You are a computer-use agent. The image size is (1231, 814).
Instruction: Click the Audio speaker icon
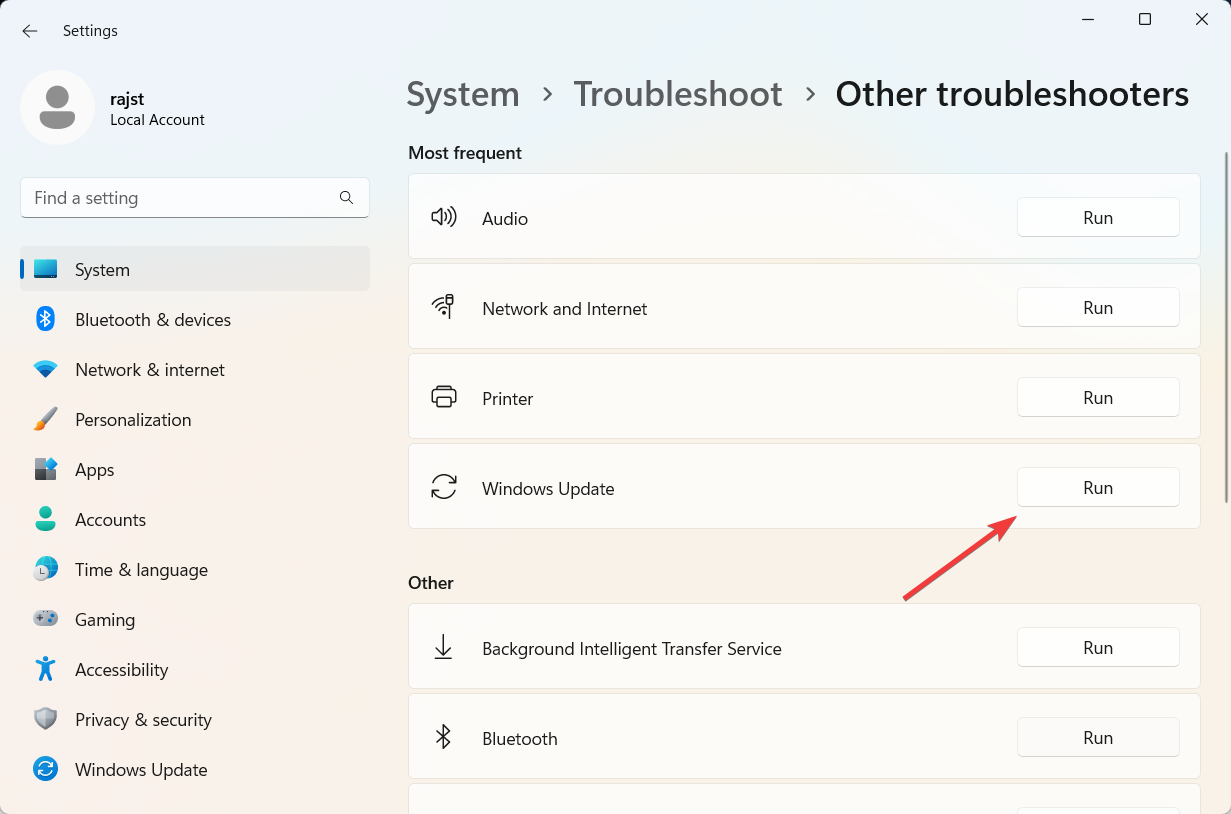click(x=444, y=217)
